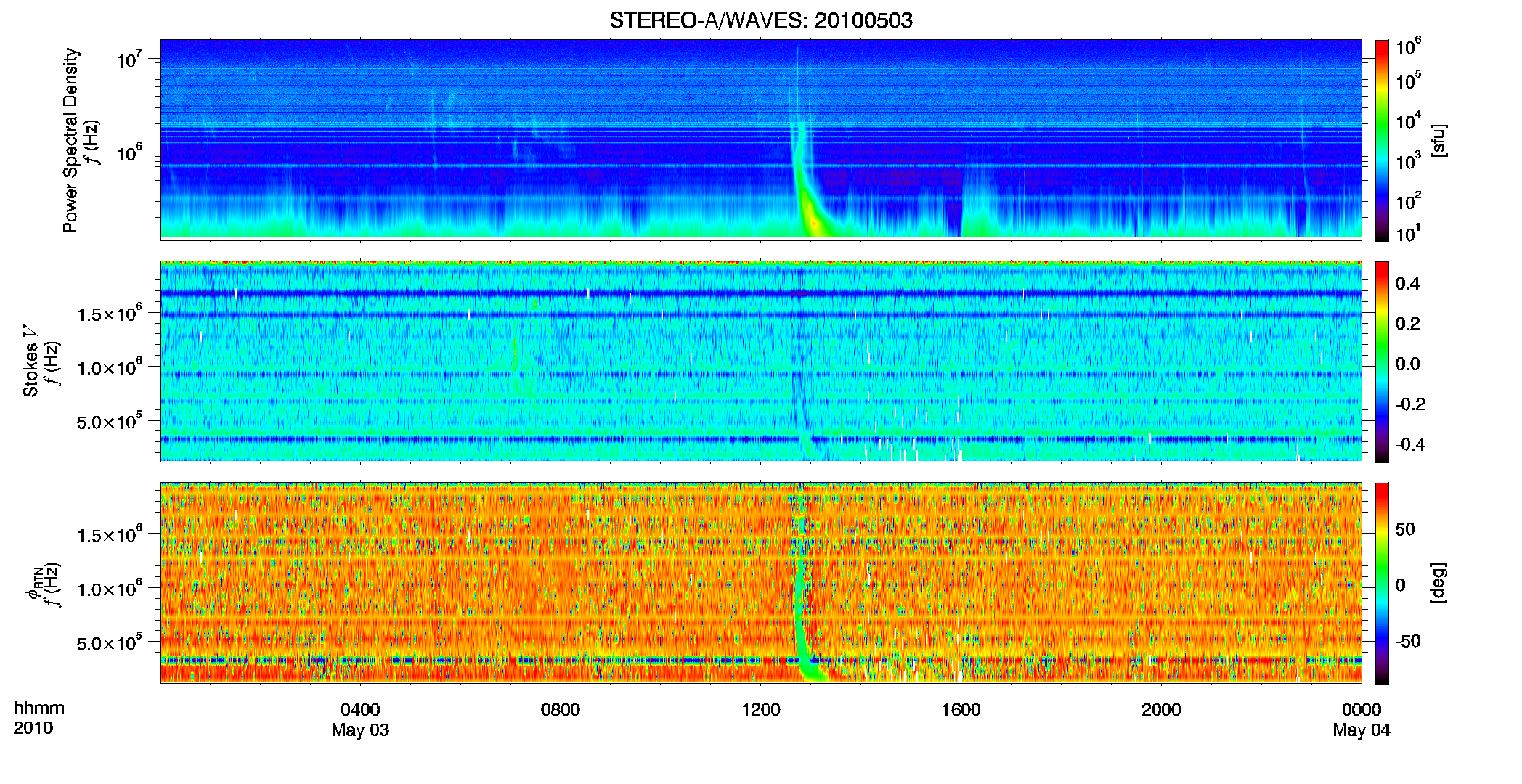
Task: Select the "Power Spectral Density" axis label
Action: (x=70, y=140)
